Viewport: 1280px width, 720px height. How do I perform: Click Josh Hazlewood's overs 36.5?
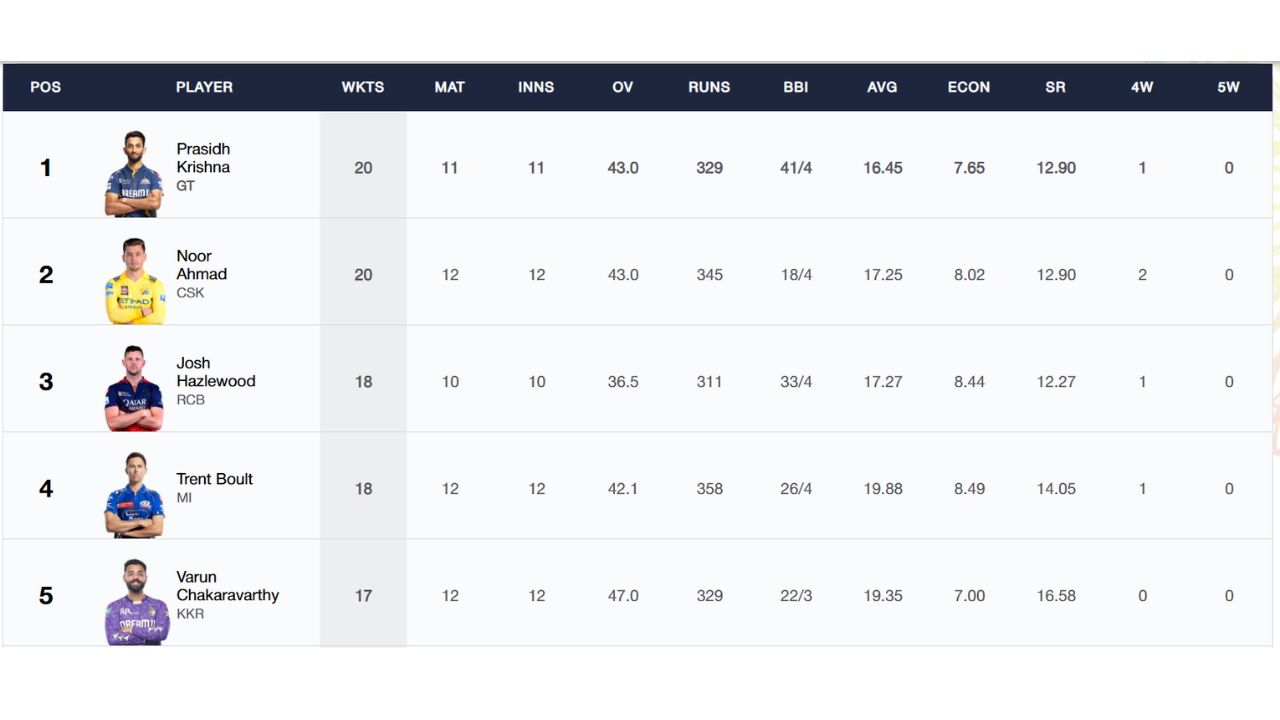(623, 382)
